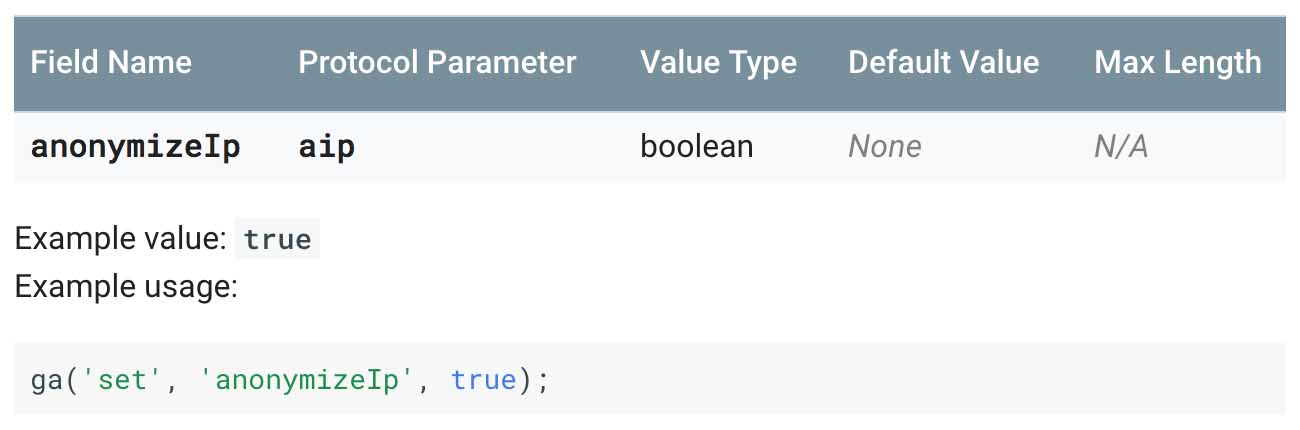
Task: Select the N/A max length cell
Action: point(1120,147)
